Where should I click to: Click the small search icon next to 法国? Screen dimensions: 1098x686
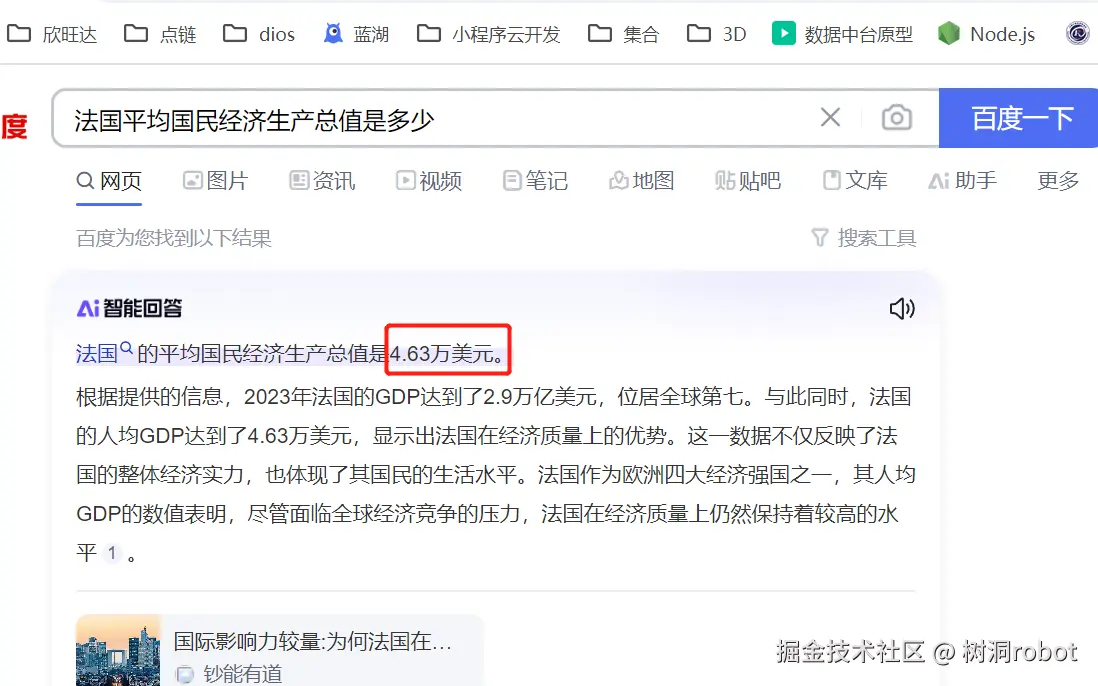click(127, 348)
